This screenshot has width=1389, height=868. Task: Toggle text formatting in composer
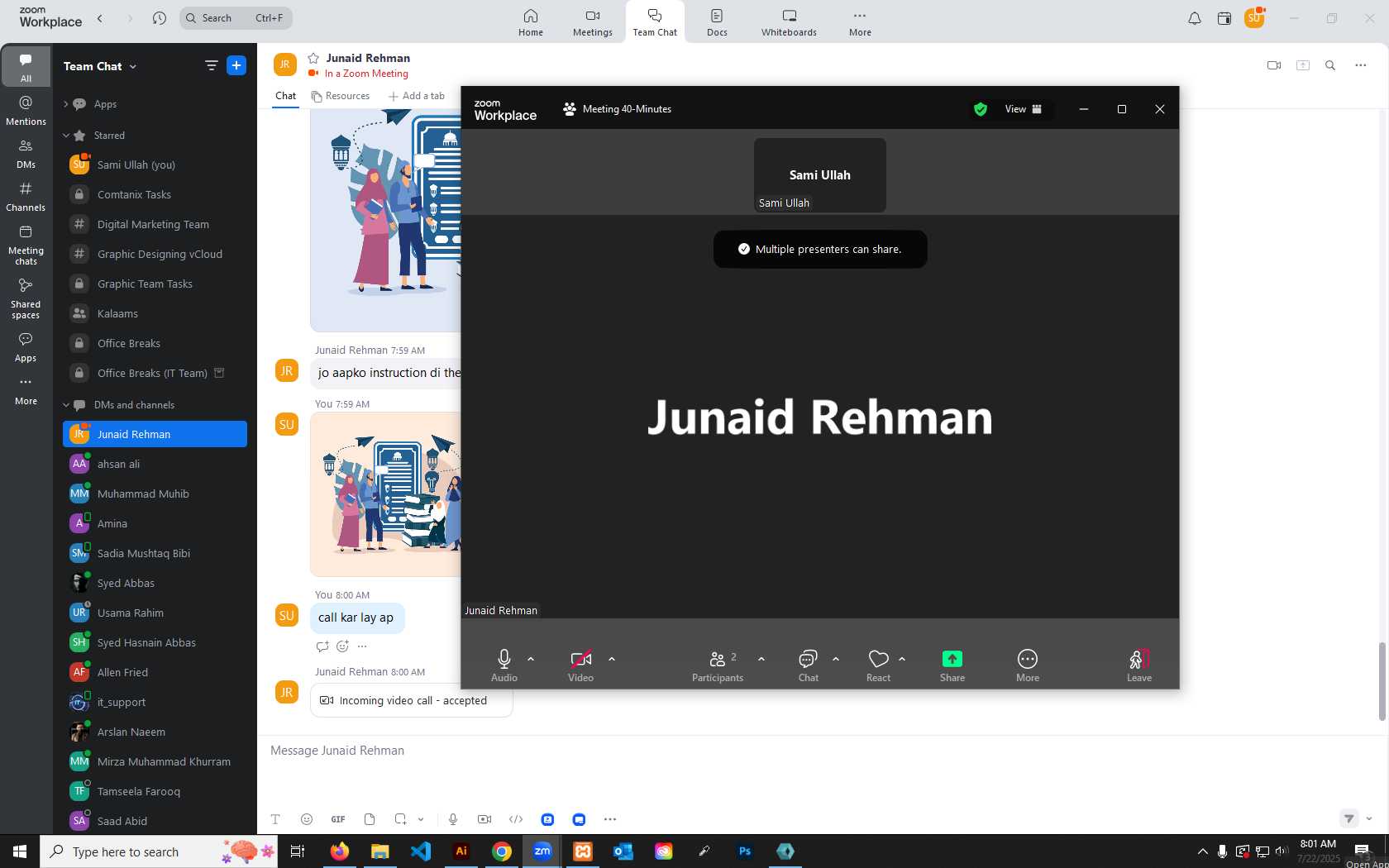pyautogui.click(x=275, y=819)
